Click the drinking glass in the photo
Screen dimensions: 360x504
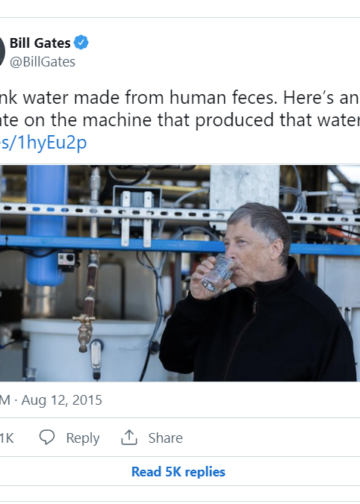click(218, 273)
